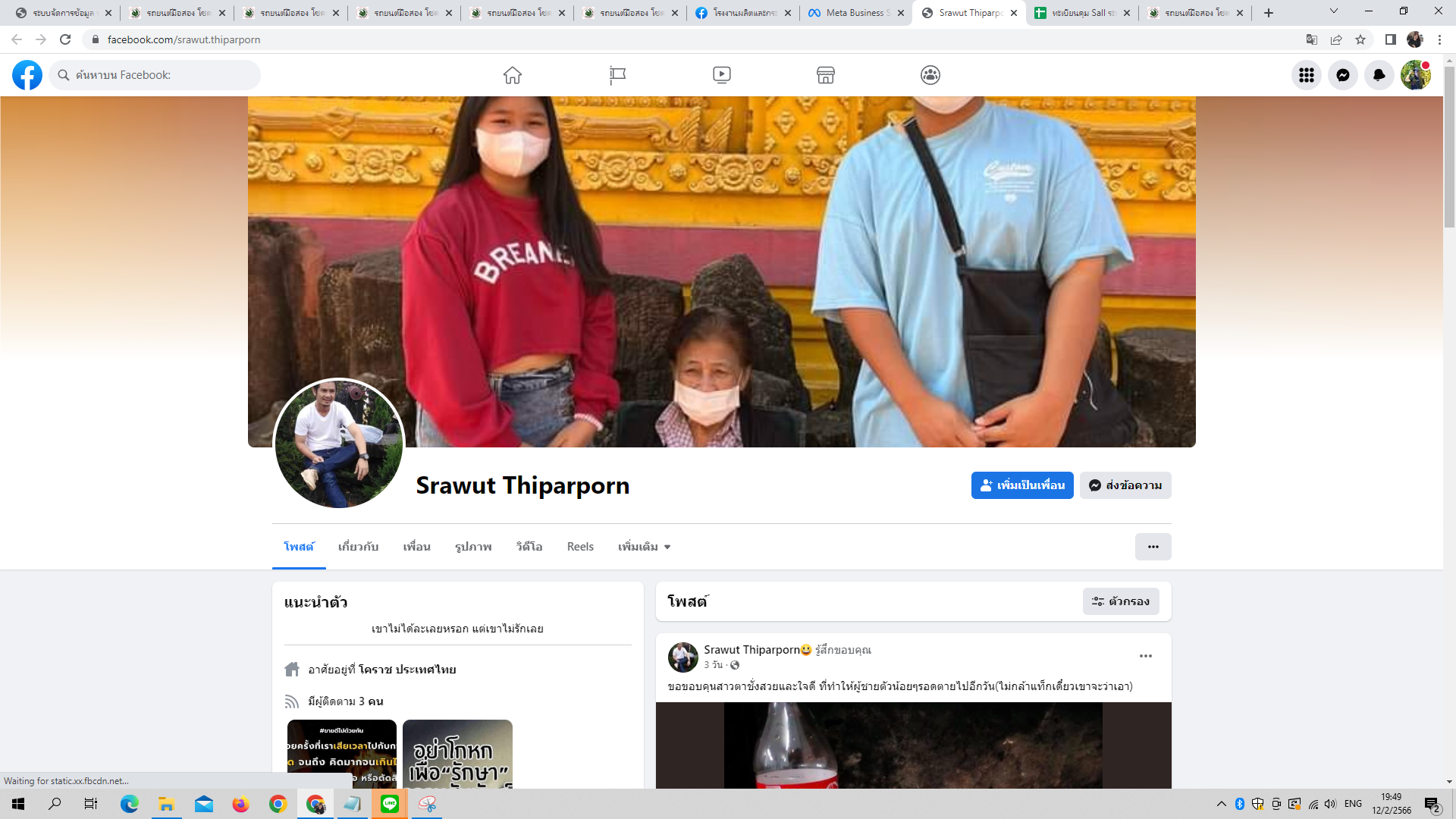
Task: Open the ตัวกรอง filter button for posts
Action: (1121, 601)
